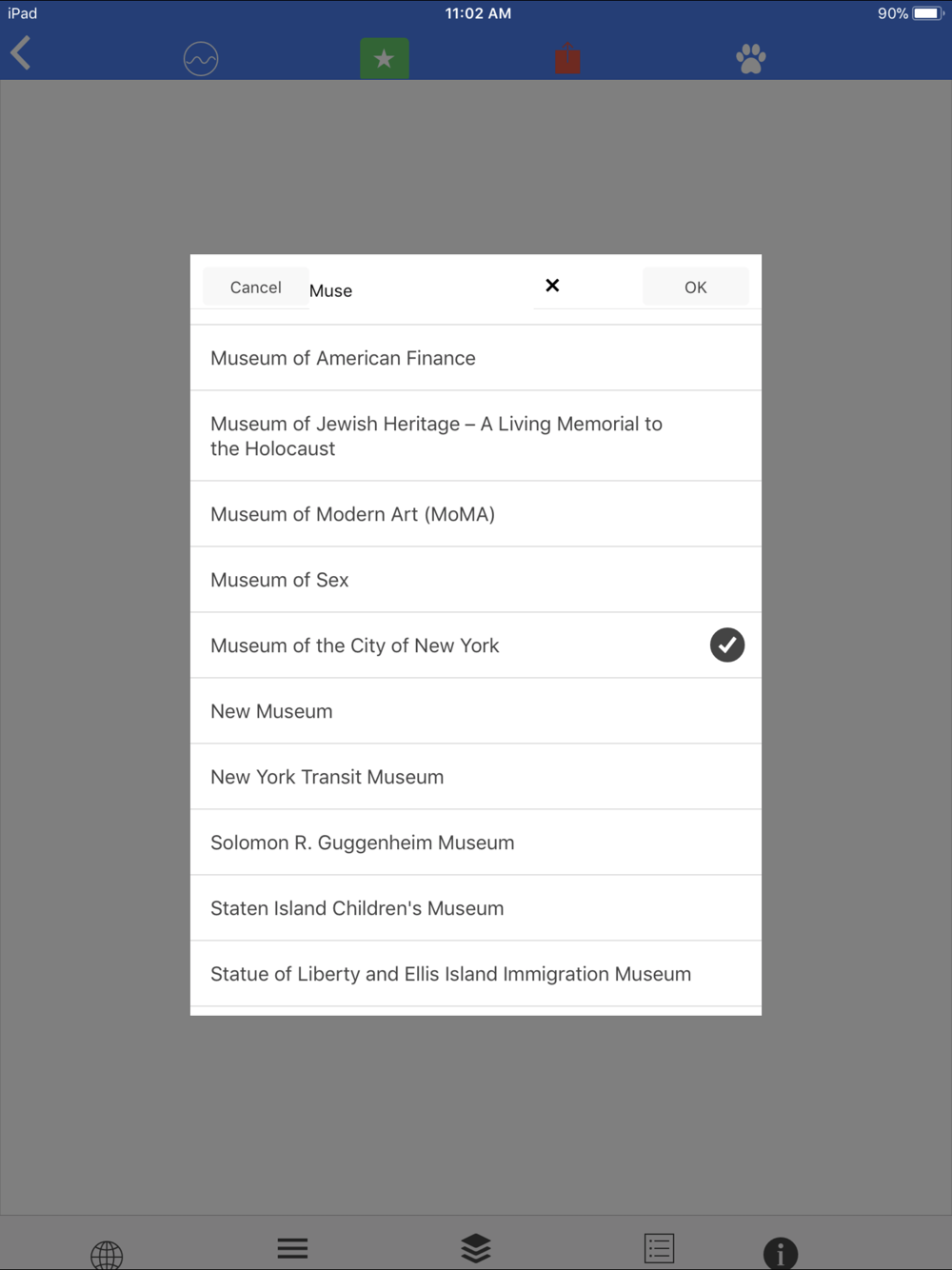This screenshot has height=1270, width=952.
Task: Tap the layers stack icon
Action: [476, 1248]
